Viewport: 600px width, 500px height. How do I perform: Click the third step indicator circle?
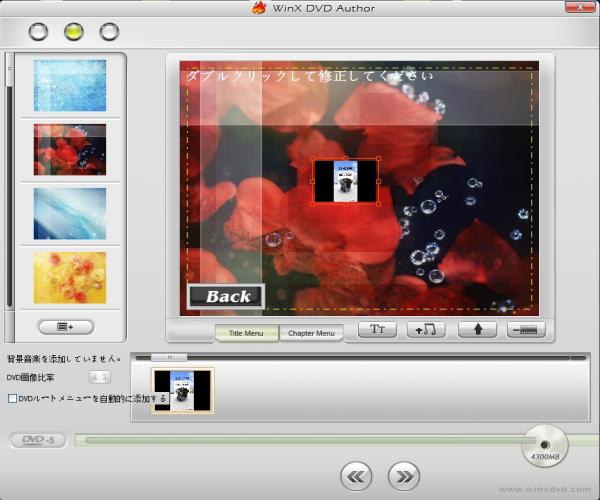tap(109, 31)
